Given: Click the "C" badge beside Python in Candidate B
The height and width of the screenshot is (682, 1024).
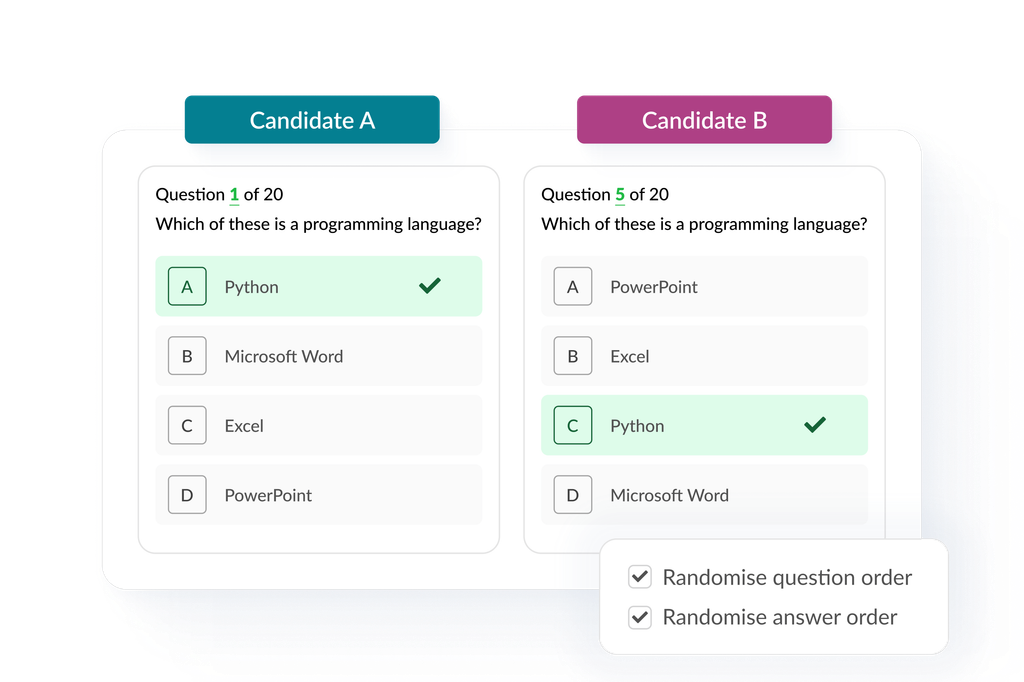Looking at the screenshot, I should [x=573, y=425].
